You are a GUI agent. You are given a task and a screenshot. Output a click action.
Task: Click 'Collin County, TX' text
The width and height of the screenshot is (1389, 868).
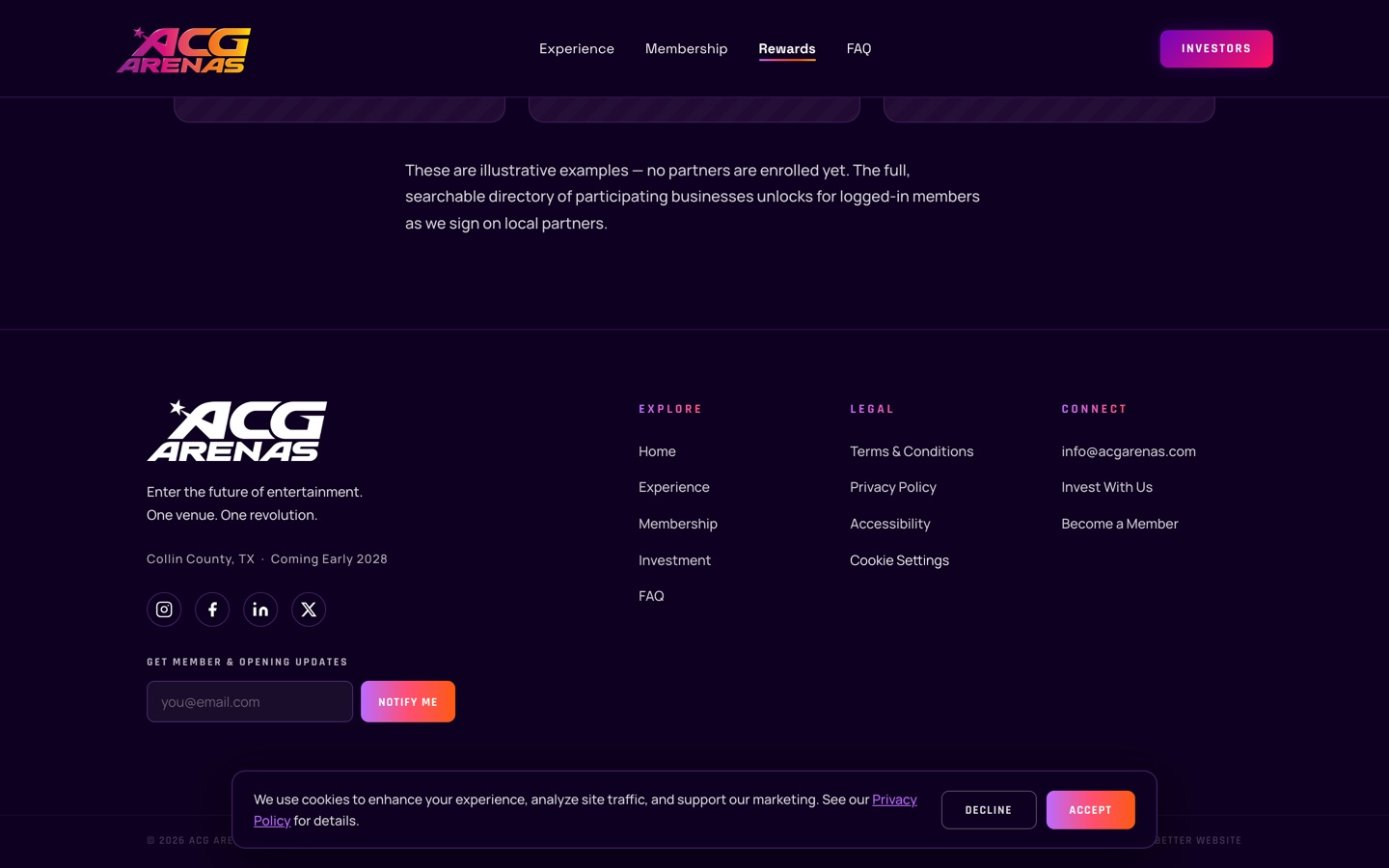coord(201,559)
